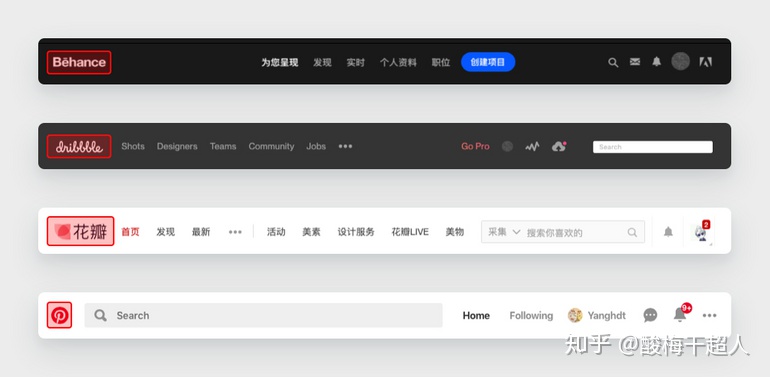Open the Dribbble activity pulse icon
770x377 pixels.
click(x=532, y=146)
